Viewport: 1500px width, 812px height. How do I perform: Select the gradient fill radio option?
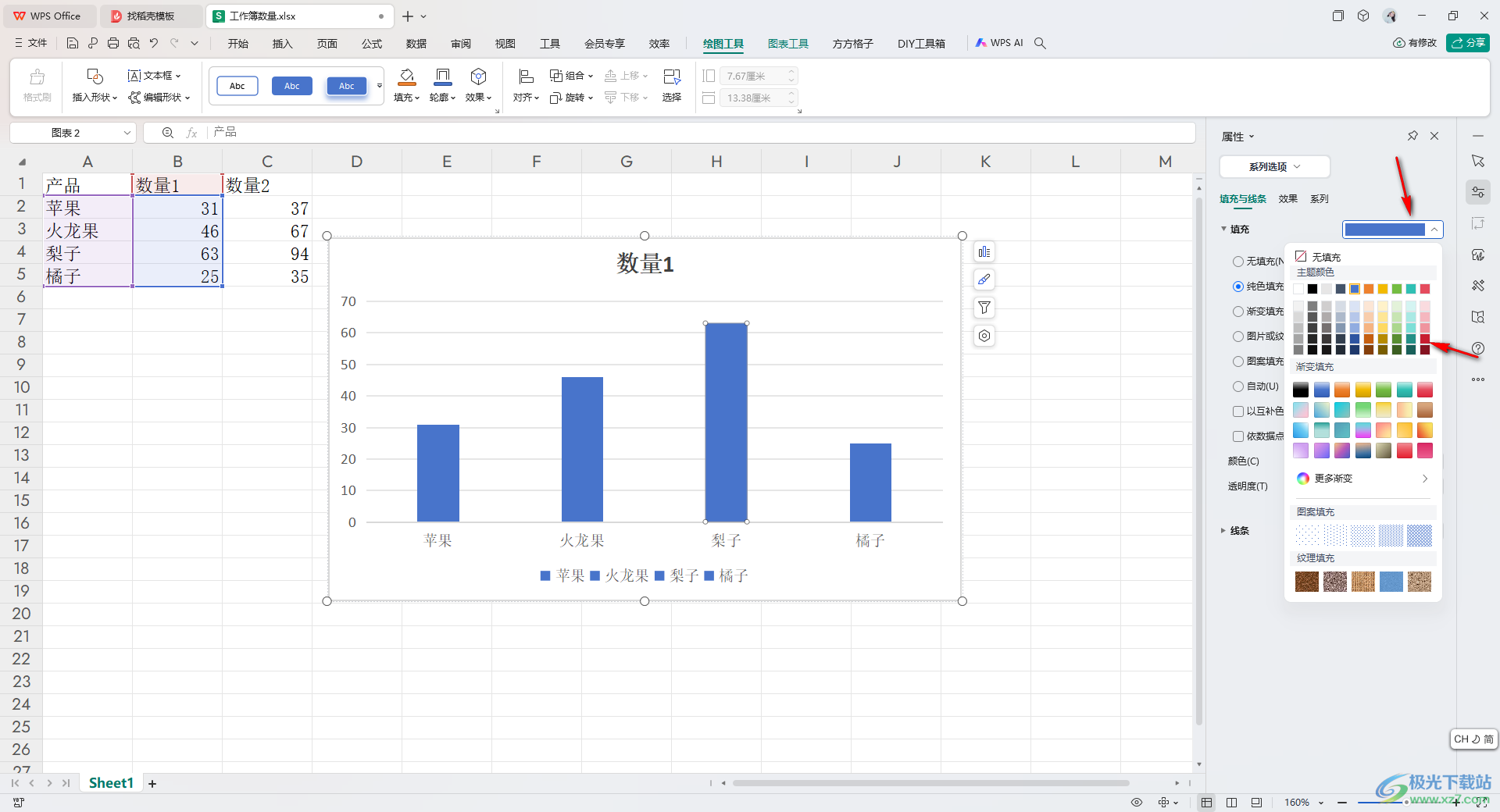[x=1238, y=312]
